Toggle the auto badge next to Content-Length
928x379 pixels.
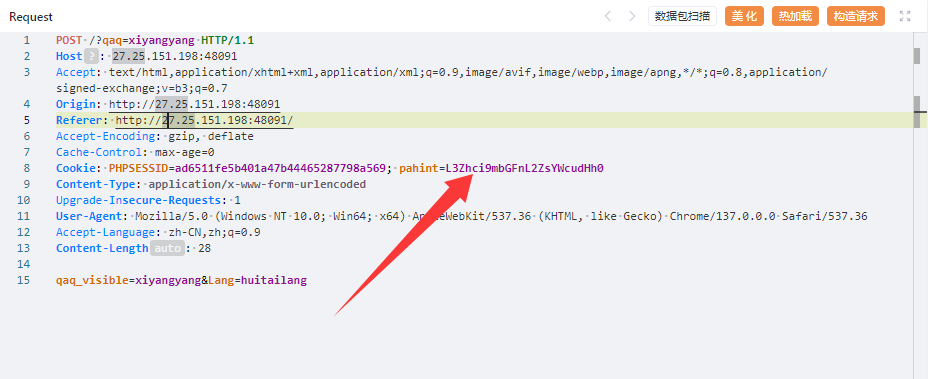coord(167,248)
